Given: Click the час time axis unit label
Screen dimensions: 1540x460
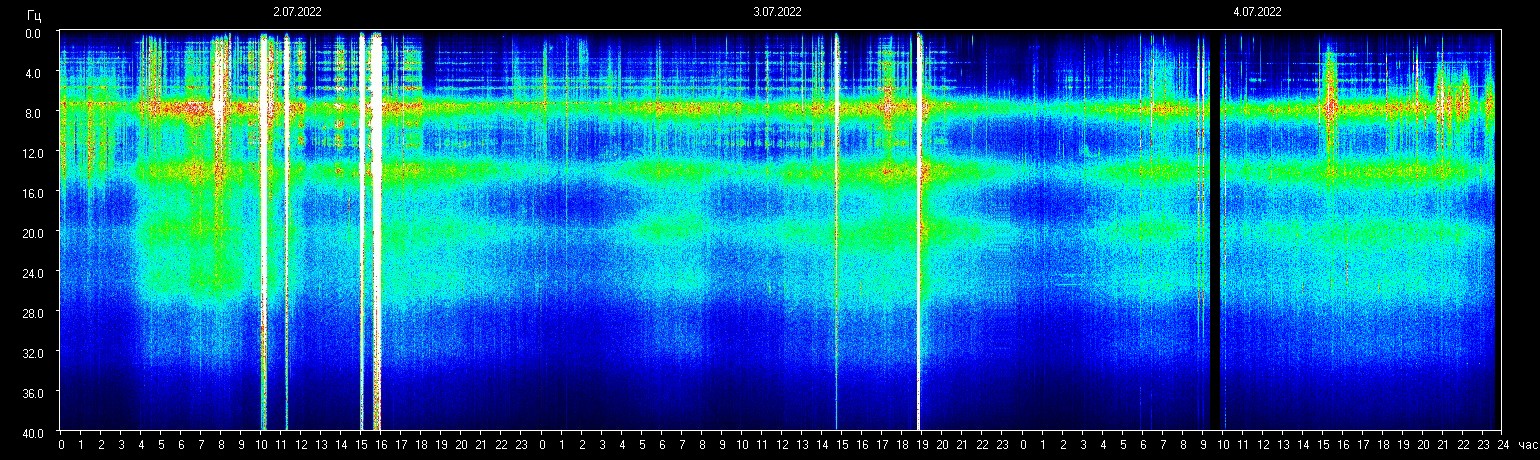Looking at the screenshot, I should tap(1526, 445).
